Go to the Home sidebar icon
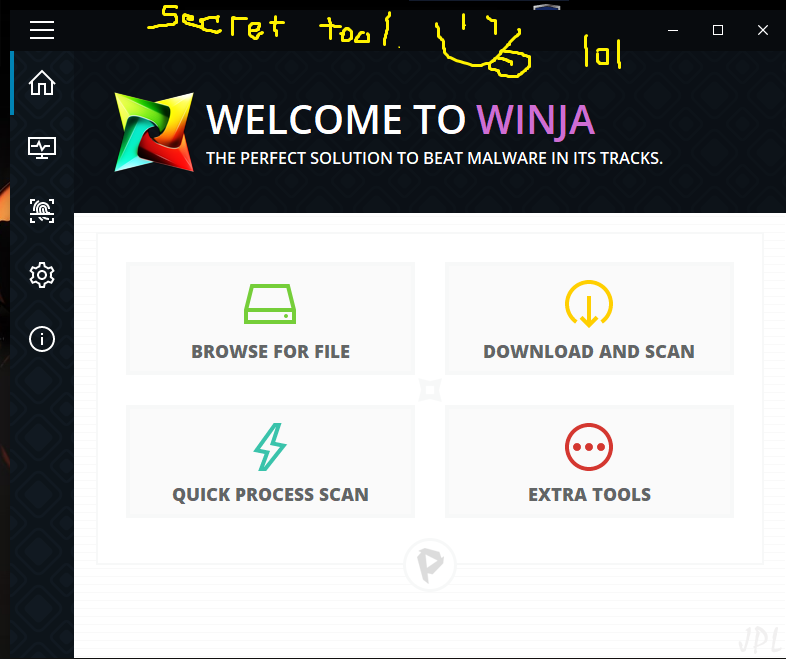Viewport: 786px width, 659px height. 42,83
